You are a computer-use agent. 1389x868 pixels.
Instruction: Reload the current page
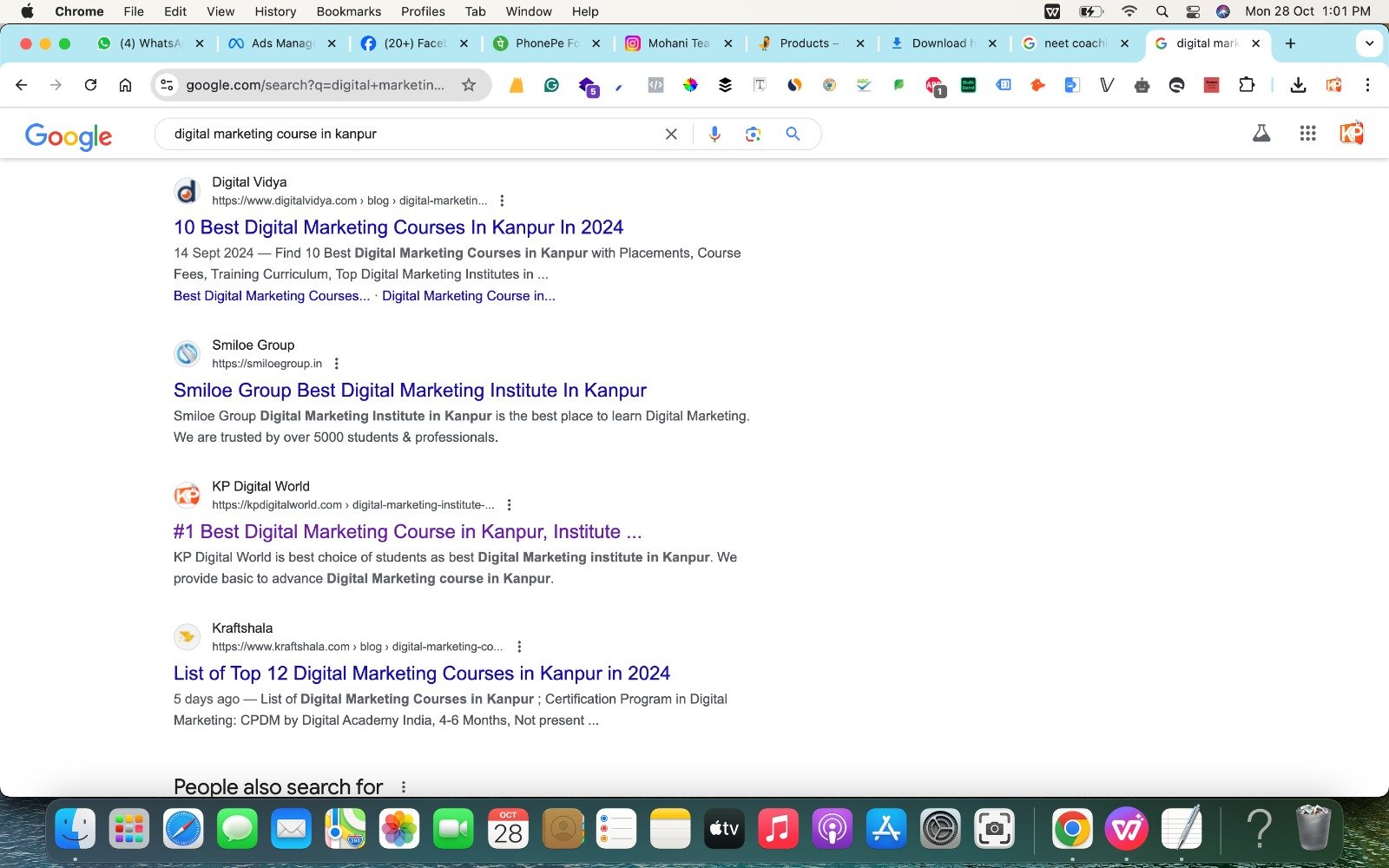(90, 85)
